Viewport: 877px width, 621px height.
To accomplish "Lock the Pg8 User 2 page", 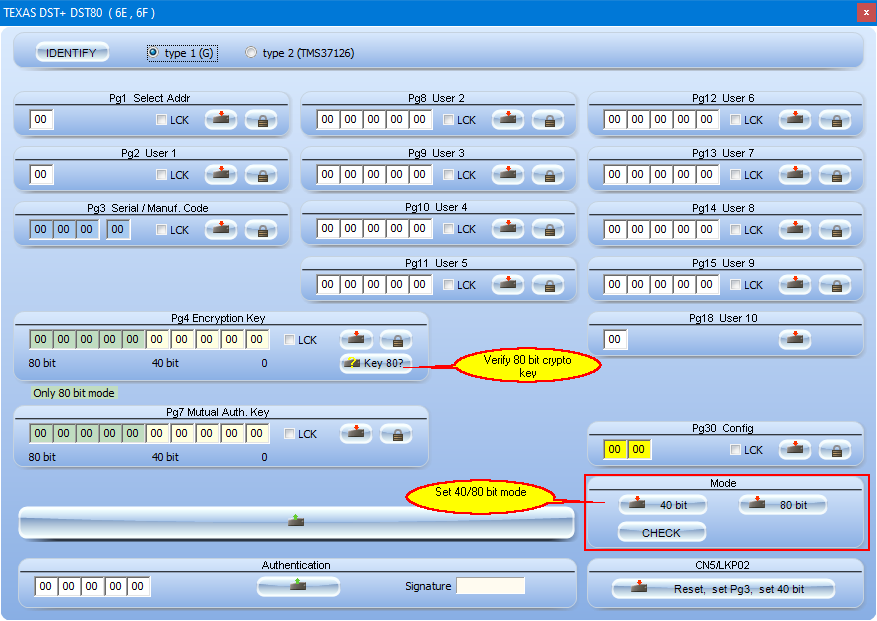I will pyautogui.click(x=549, y=120).
